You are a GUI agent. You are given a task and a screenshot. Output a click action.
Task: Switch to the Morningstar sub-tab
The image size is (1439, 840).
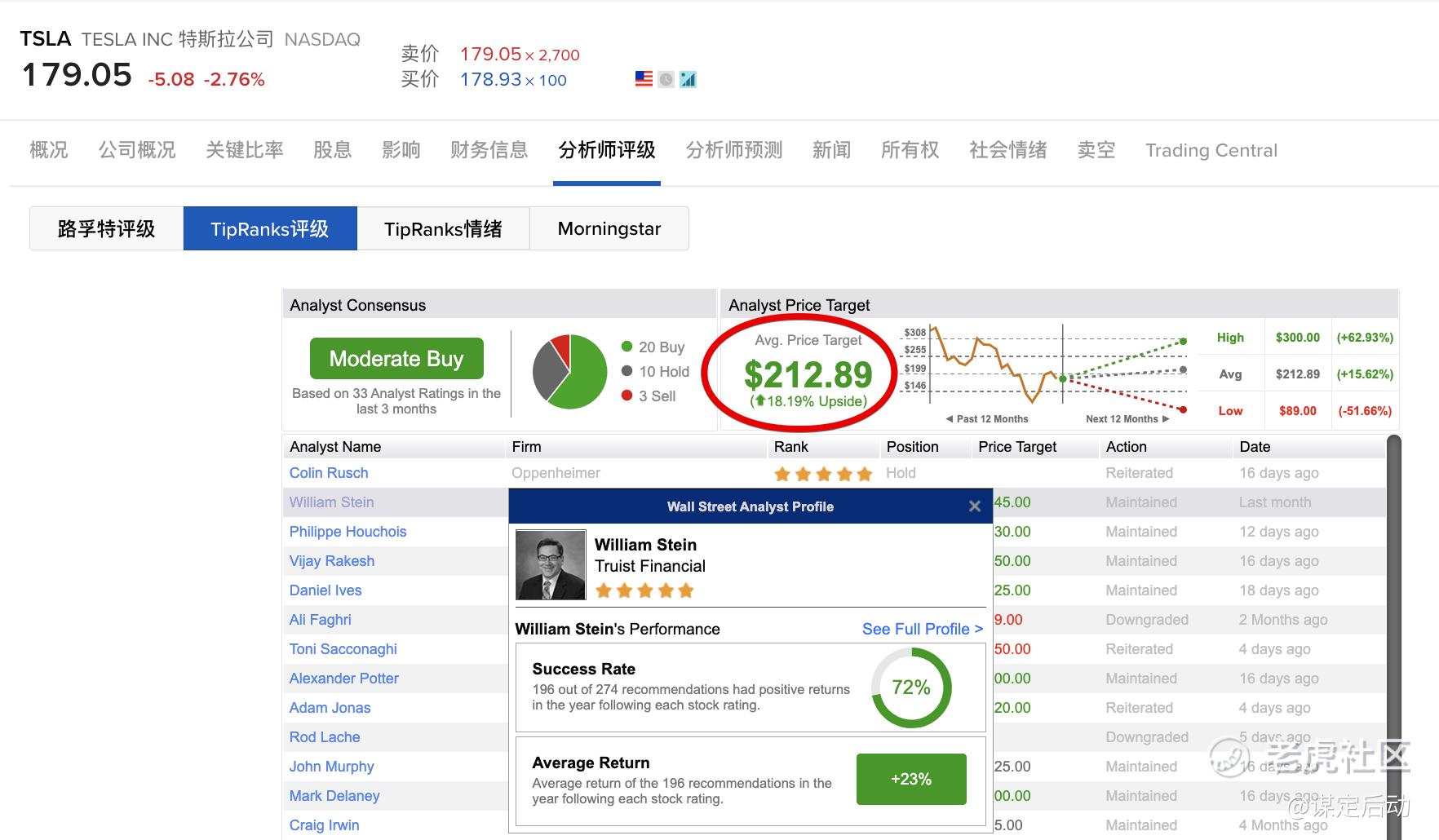609,228
